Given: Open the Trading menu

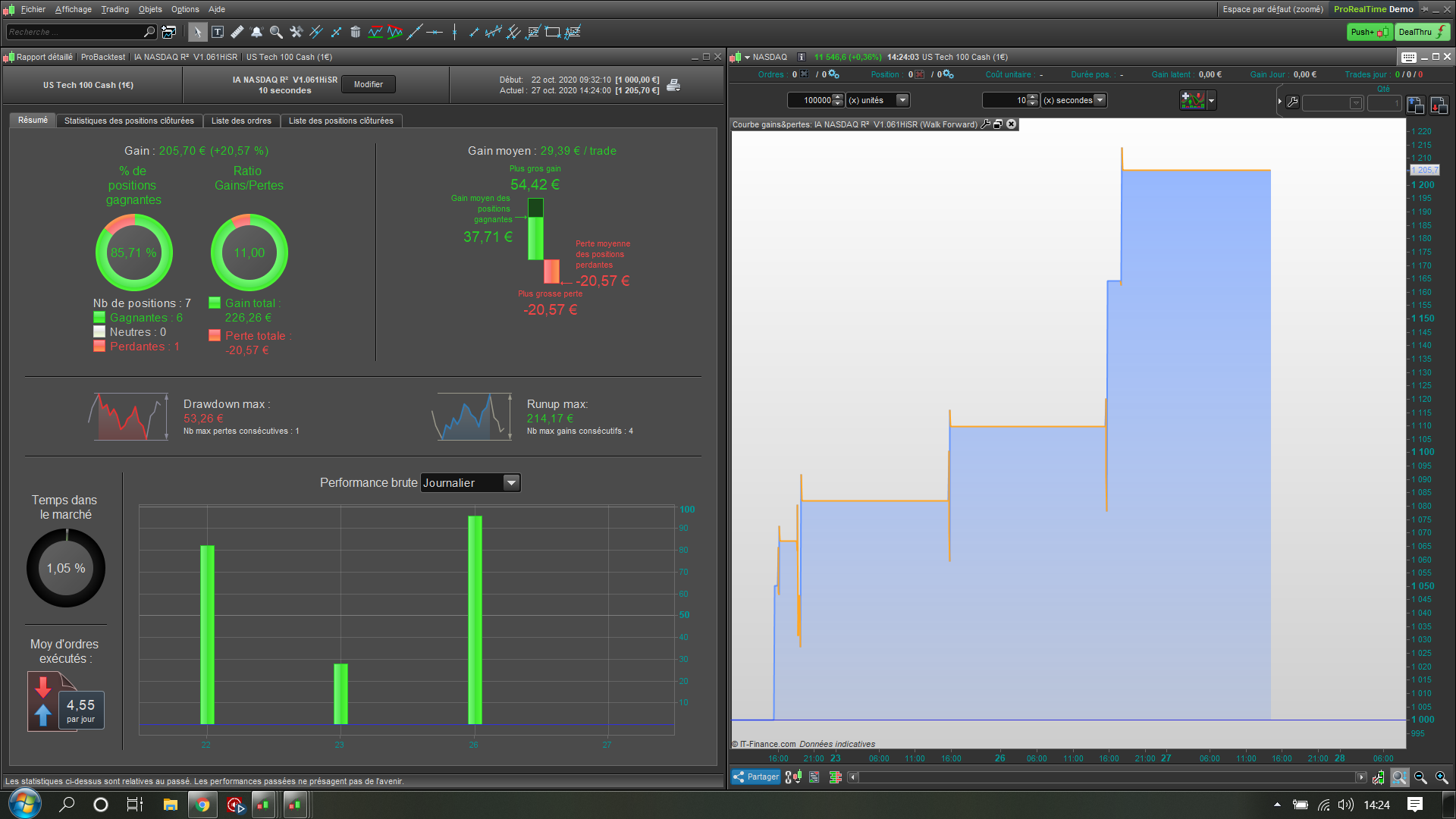Looking at the screenshot, I should pyautogui.click(x=115, y=9).
